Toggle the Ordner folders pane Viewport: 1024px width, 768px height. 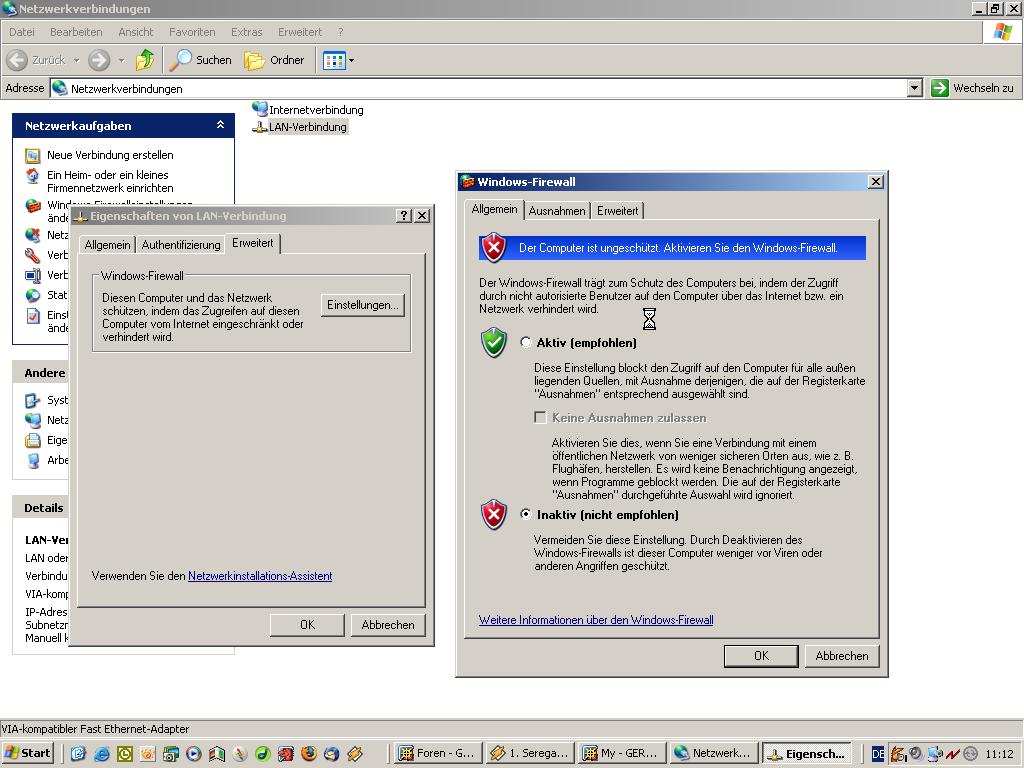(x=274, y=60)
